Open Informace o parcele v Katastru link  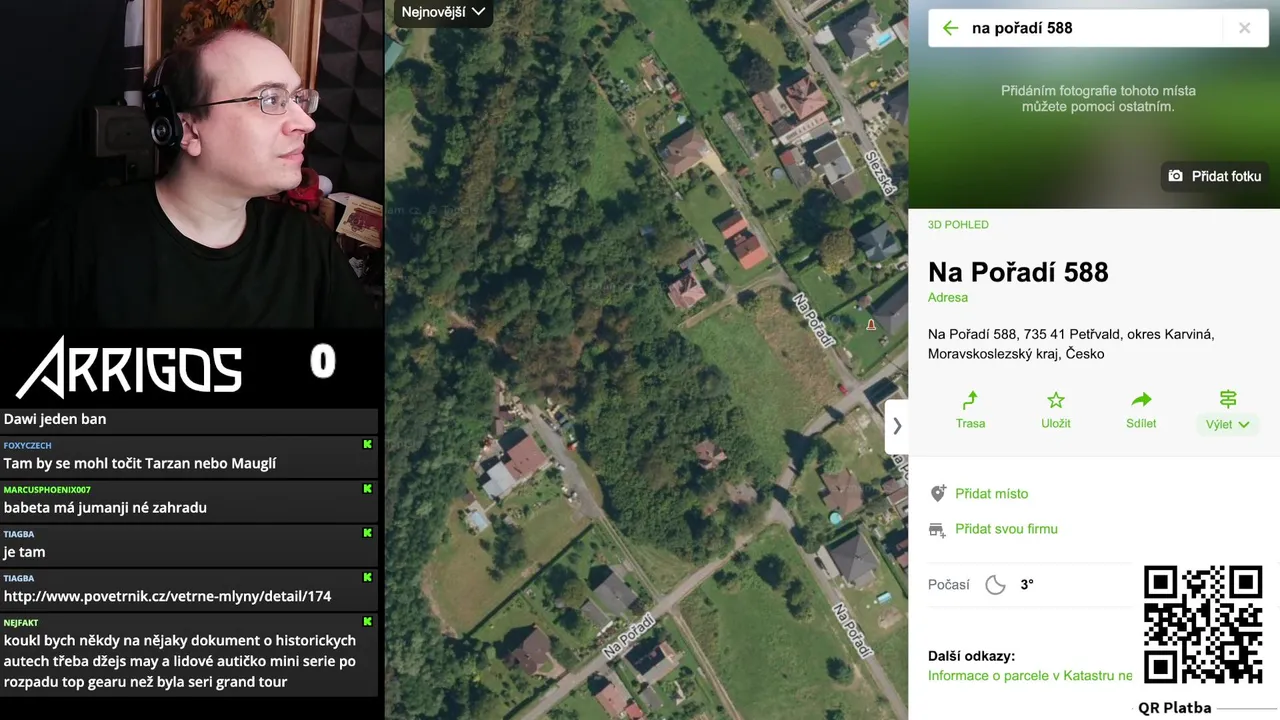pos(1030,676)
